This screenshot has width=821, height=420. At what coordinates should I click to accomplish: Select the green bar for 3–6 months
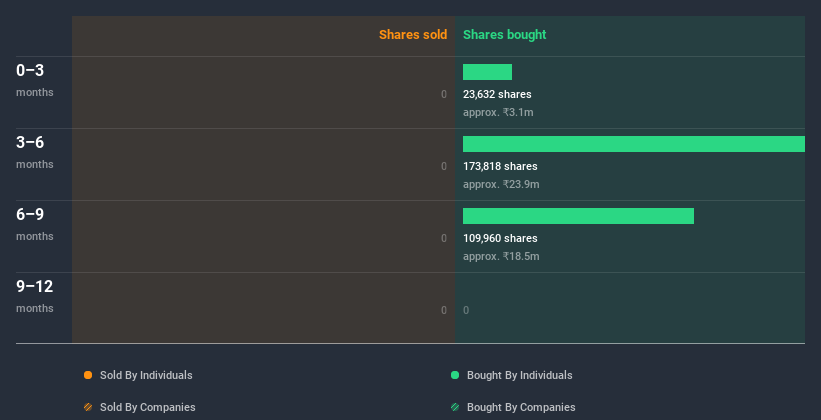pyautogui.click(x=634, y=144)
